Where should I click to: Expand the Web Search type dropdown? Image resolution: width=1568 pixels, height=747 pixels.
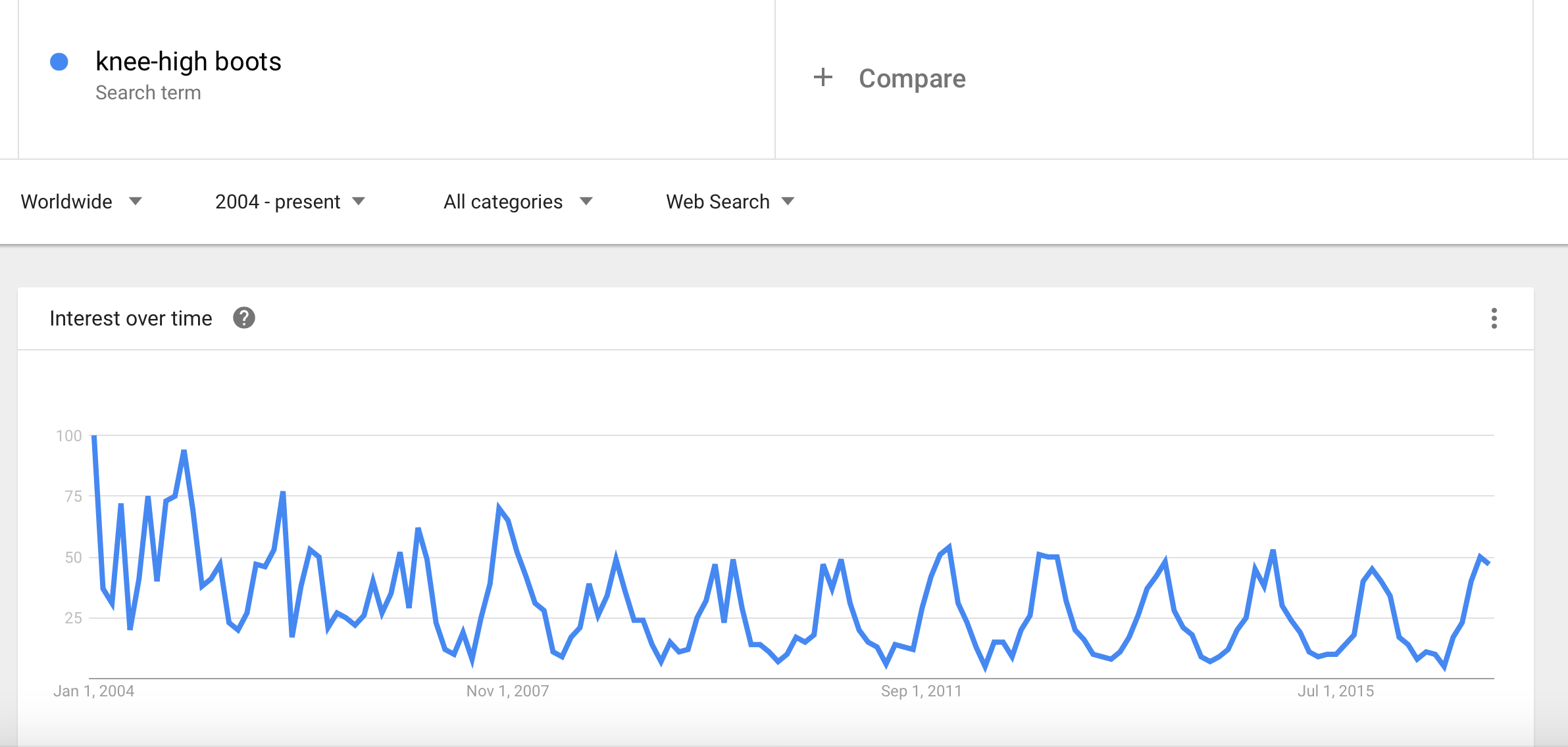[x=730, y=201]
